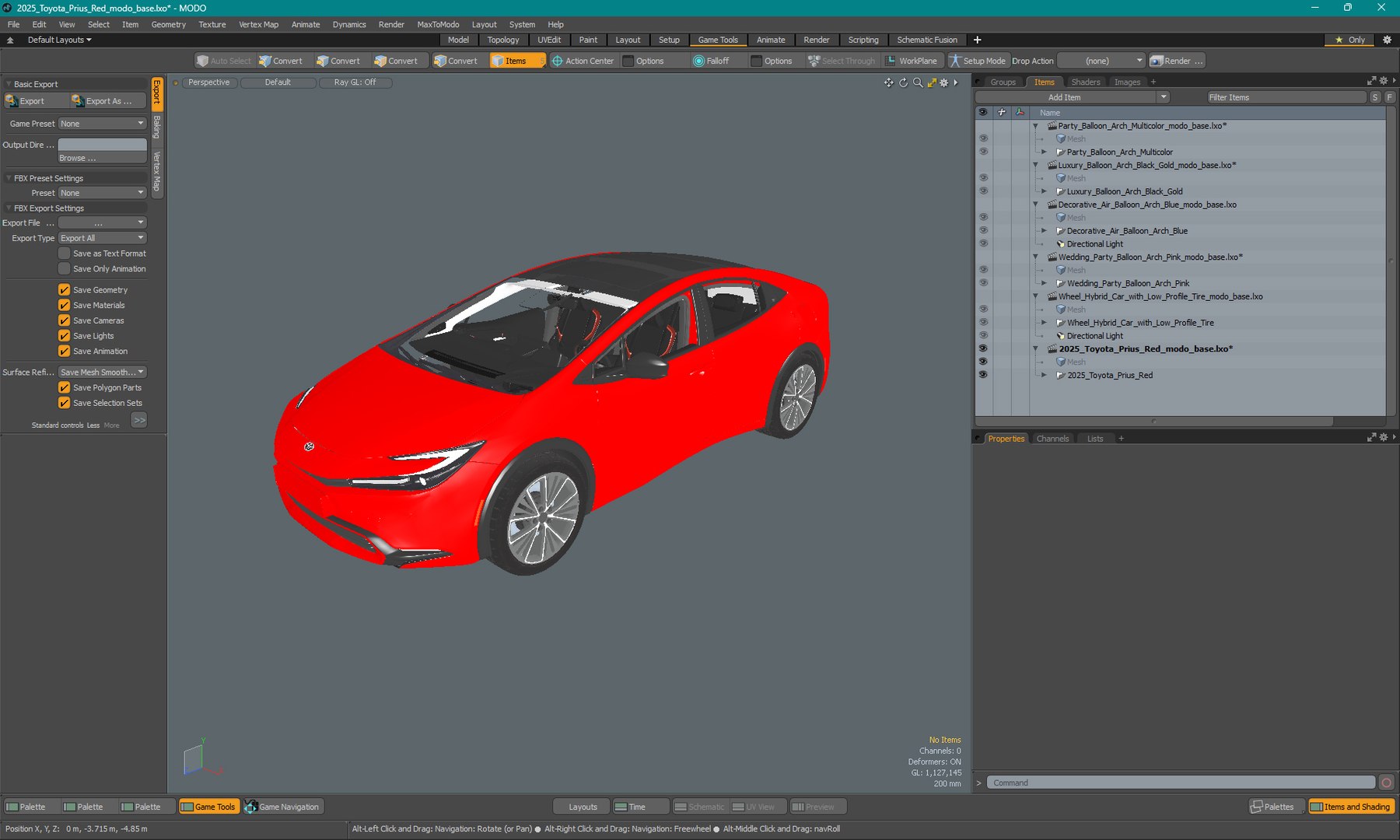Click the viewport move/pan icon

point(888,82)
